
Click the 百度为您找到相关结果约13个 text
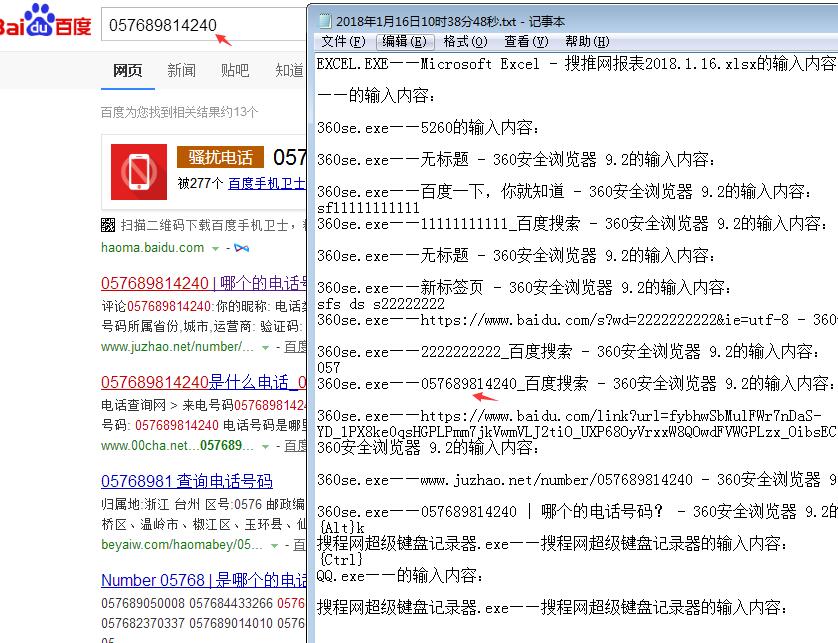[179, 112]
